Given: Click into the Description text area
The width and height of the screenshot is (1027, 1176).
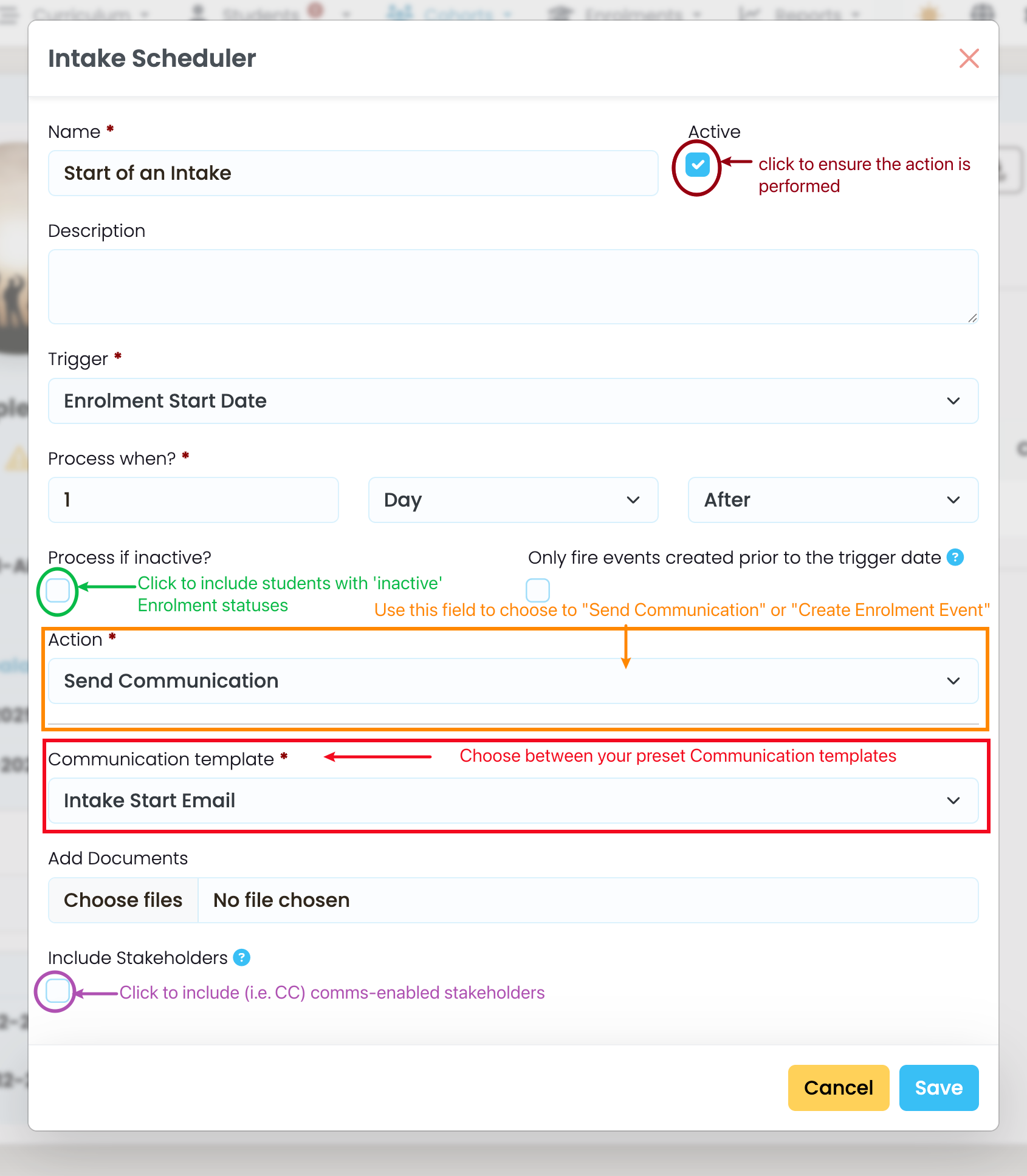Looking at the screenshot, I should pos(513,286).
